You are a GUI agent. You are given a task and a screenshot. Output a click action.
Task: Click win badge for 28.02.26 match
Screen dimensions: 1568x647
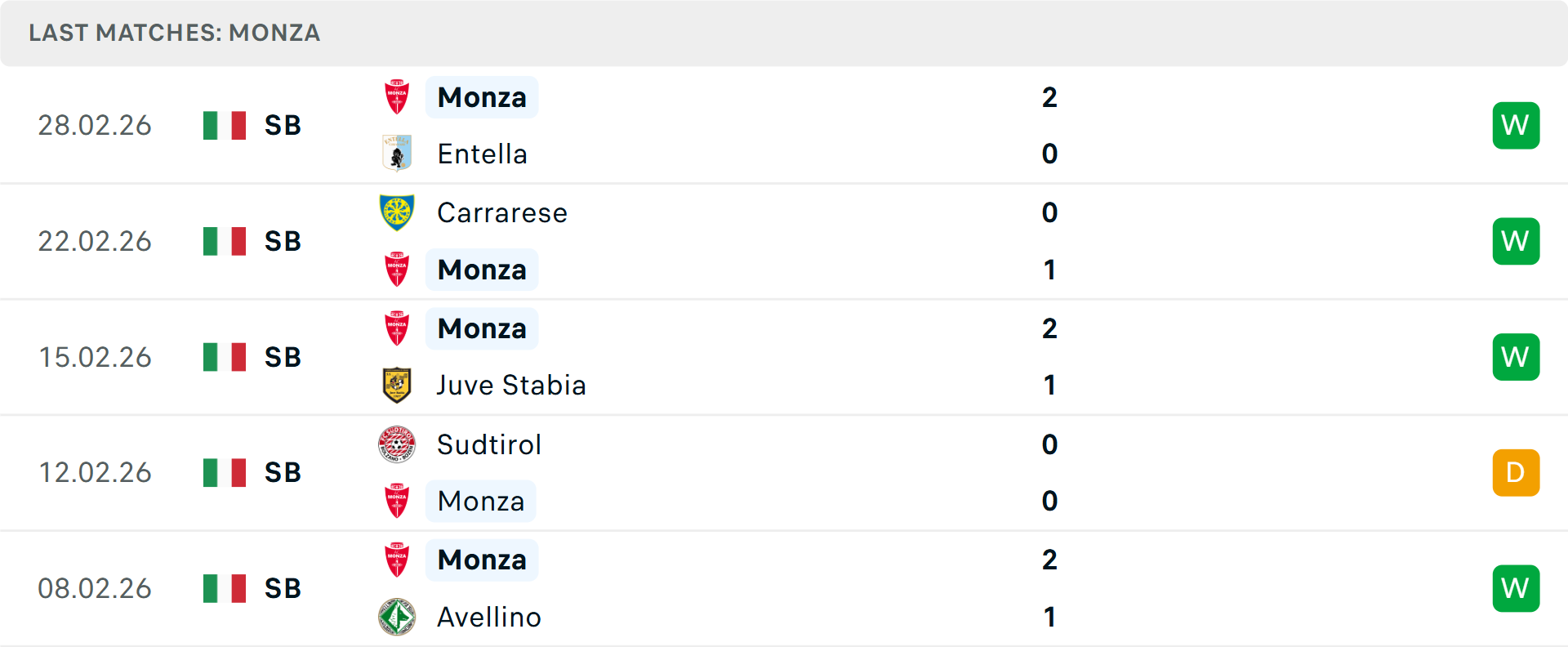coord(1516,125)
